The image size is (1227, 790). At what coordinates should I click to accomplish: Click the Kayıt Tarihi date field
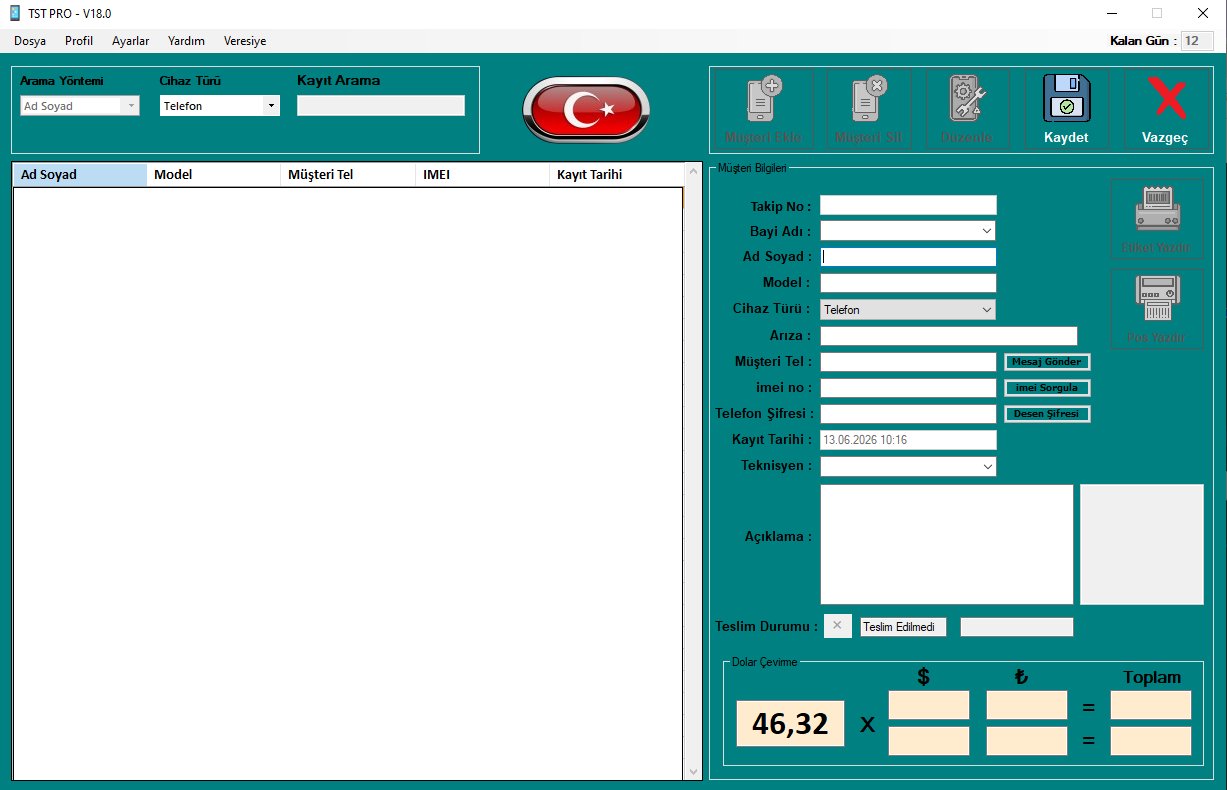tap(908, 440)
